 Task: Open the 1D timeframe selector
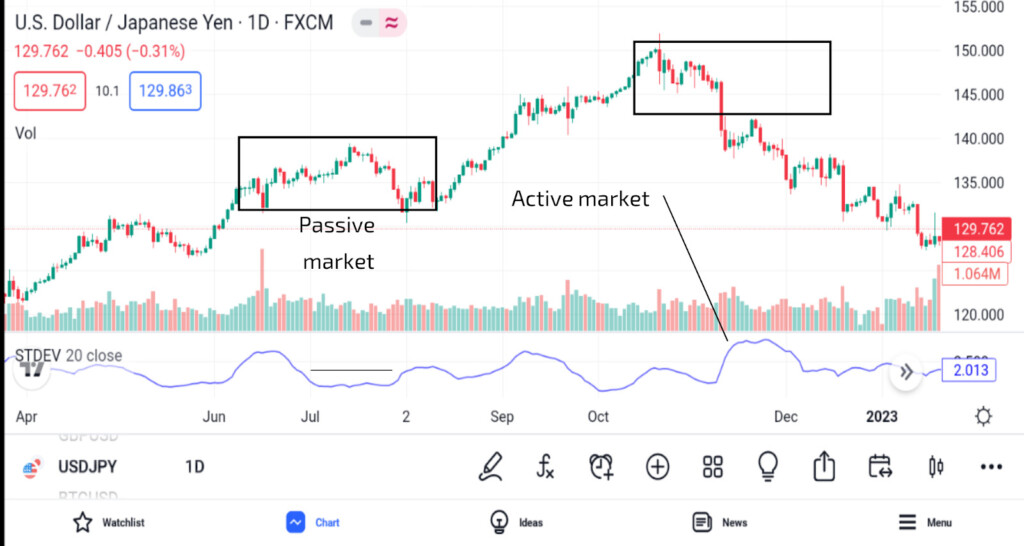[x=195, y=467]
